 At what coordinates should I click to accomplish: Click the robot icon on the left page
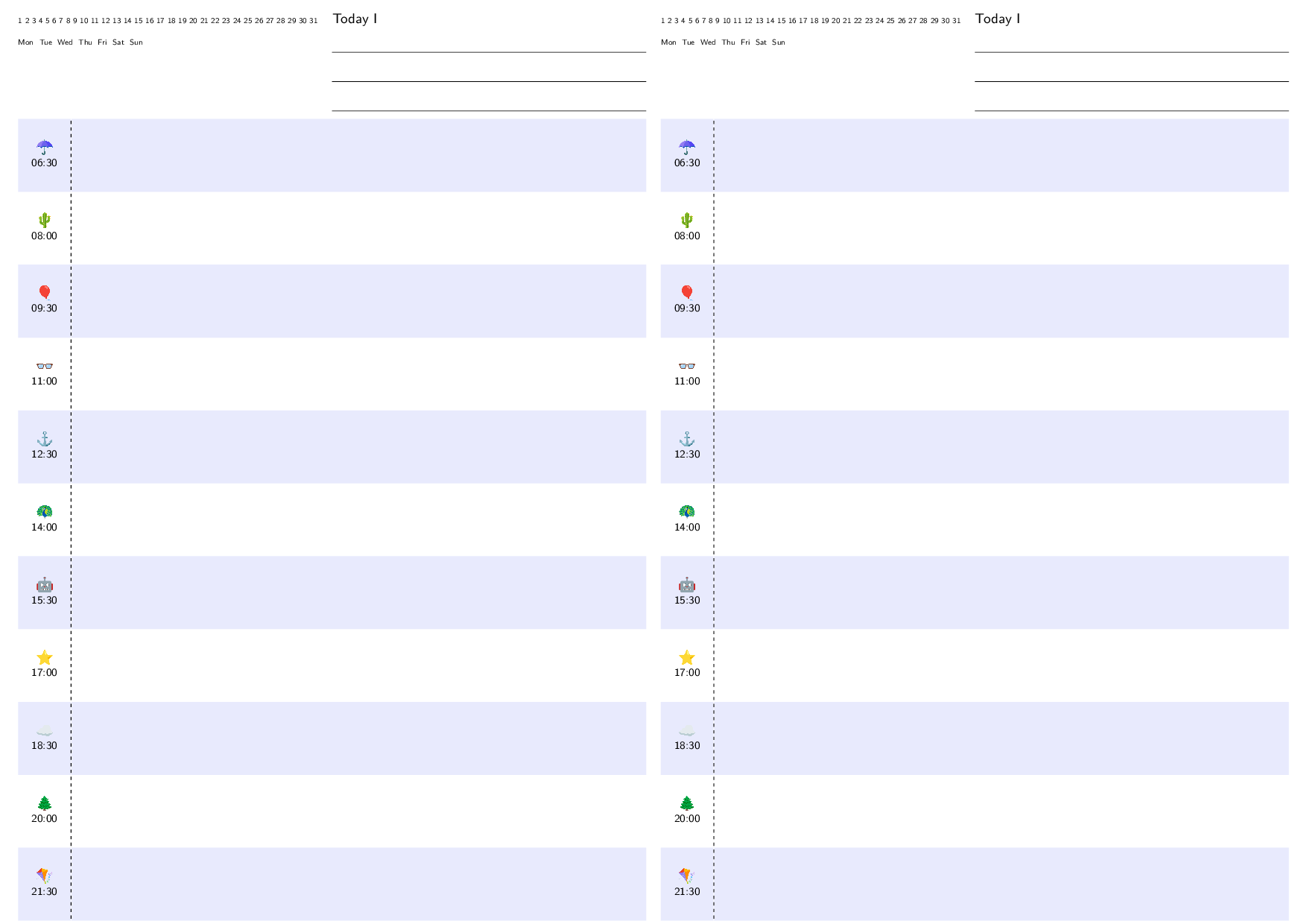tap(44, 584)
